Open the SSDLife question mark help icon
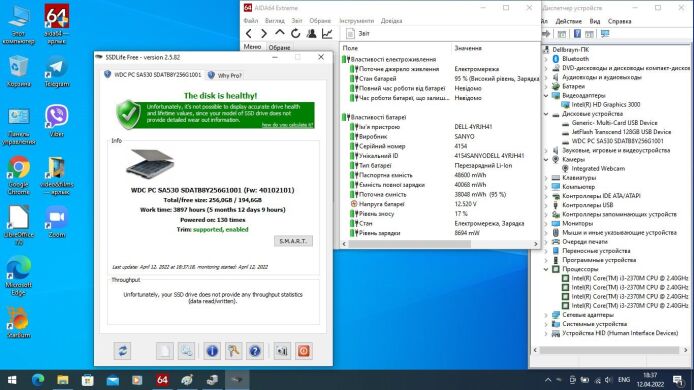The height and width of the screenshot is (390, 694). tap(255, 351)
